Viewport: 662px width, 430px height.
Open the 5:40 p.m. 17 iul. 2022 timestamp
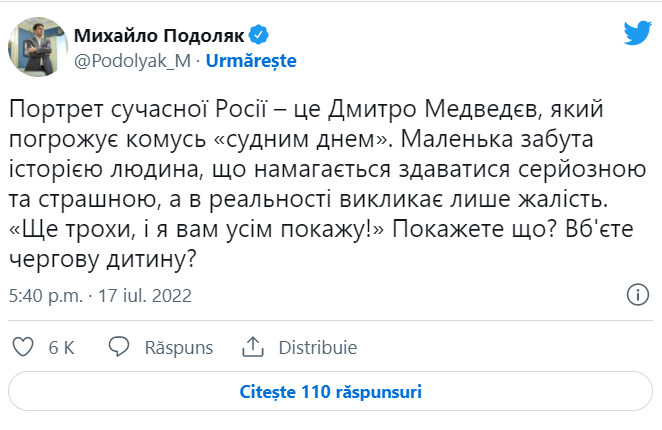click(99, 296)
